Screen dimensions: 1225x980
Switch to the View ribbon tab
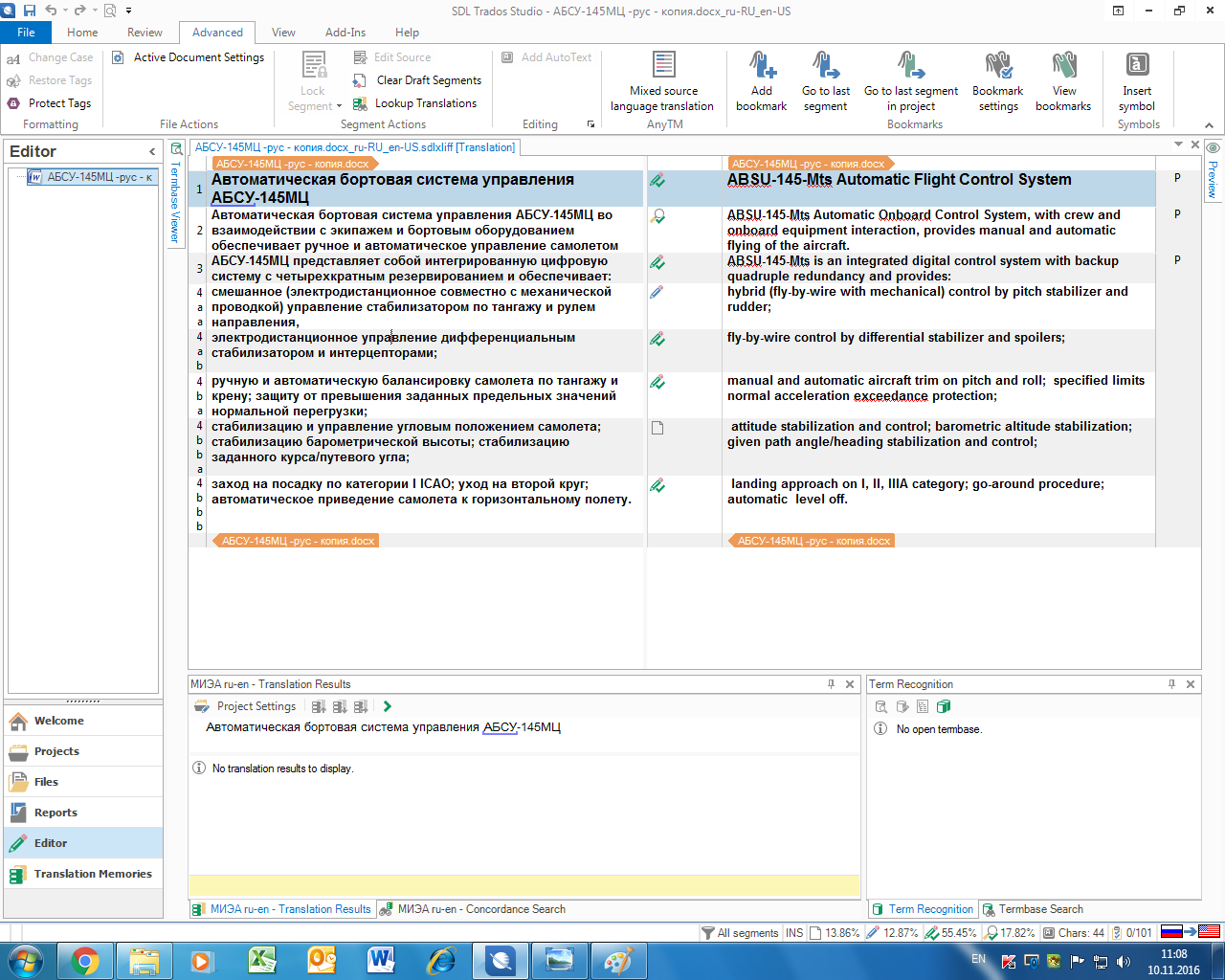283,33
